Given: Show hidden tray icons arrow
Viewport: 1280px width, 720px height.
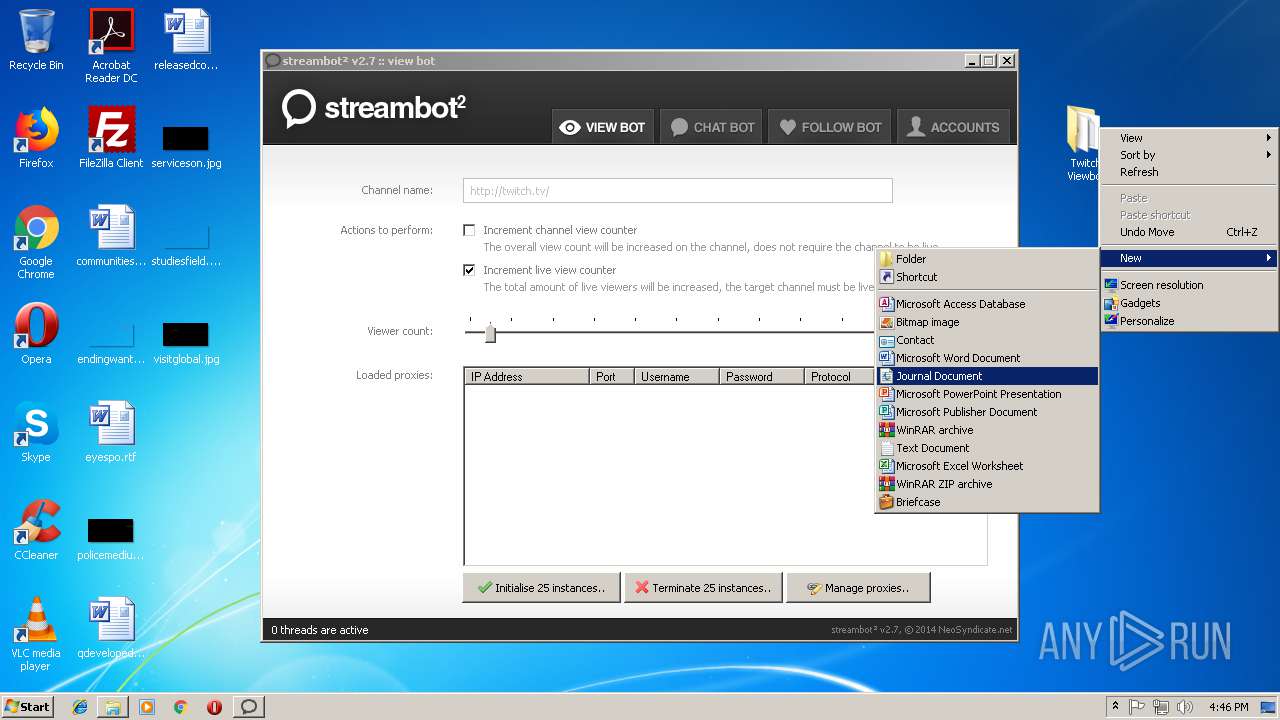Looking at the screenshot, I should pos(1115,707).
